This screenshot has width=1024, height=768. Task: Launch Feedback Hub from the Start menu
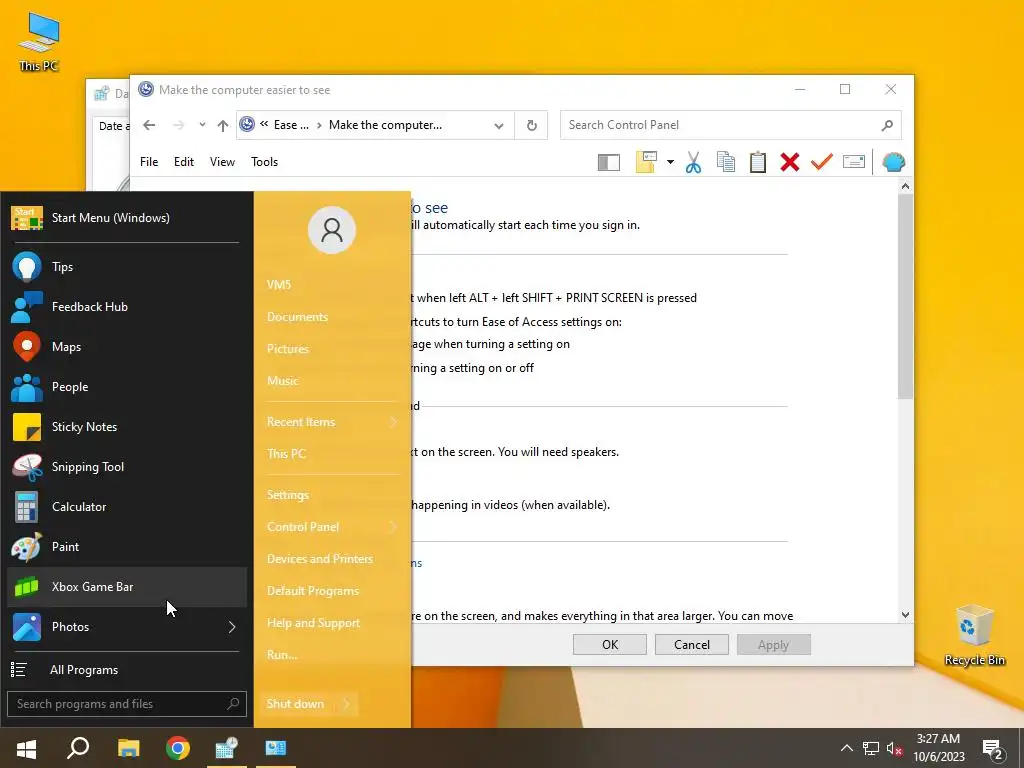coord(126,306)
